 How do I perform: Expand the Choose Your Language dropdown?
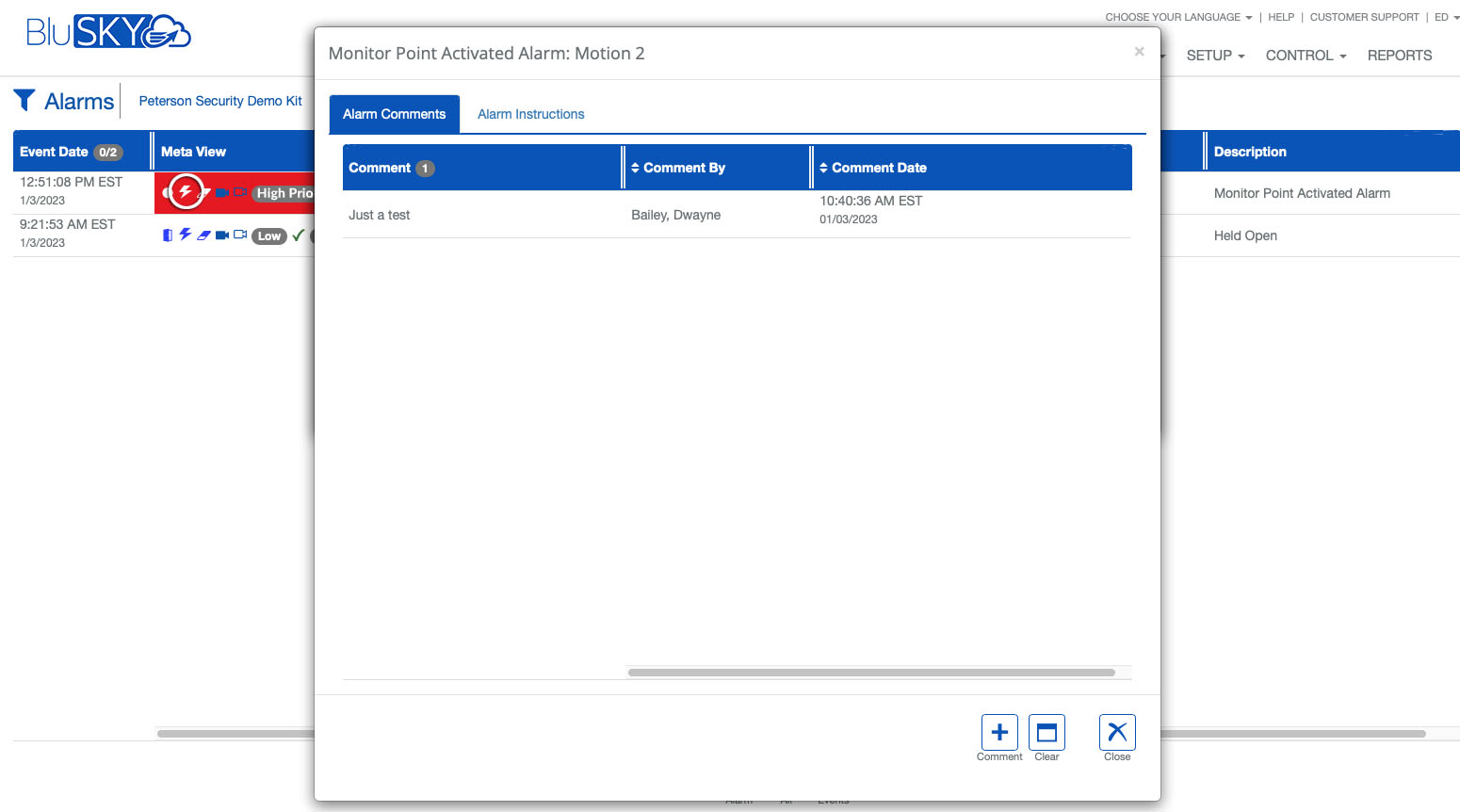click(1177, 17)
